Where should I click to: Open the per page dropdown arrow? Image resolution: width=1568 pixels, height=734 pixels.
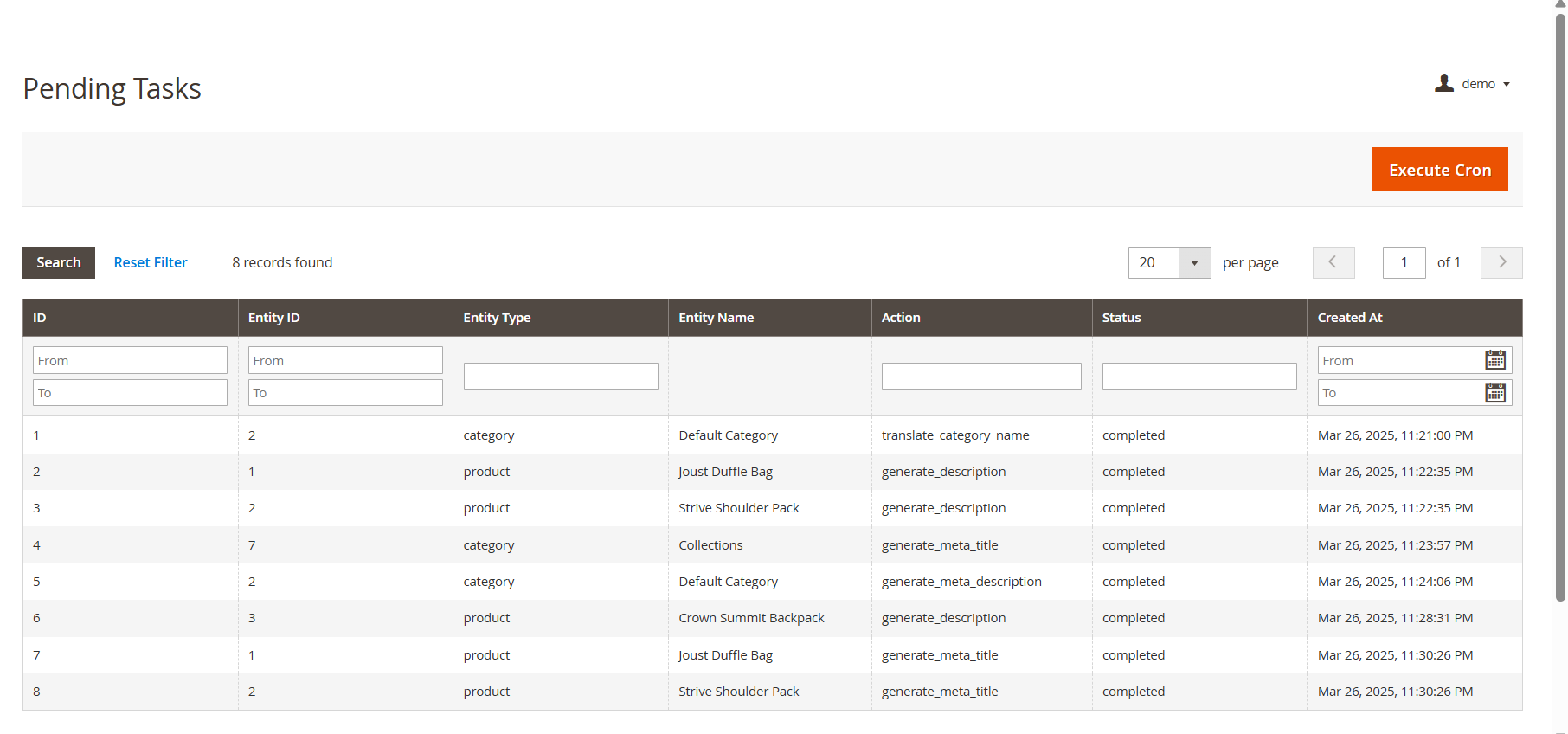[1194, 262]
